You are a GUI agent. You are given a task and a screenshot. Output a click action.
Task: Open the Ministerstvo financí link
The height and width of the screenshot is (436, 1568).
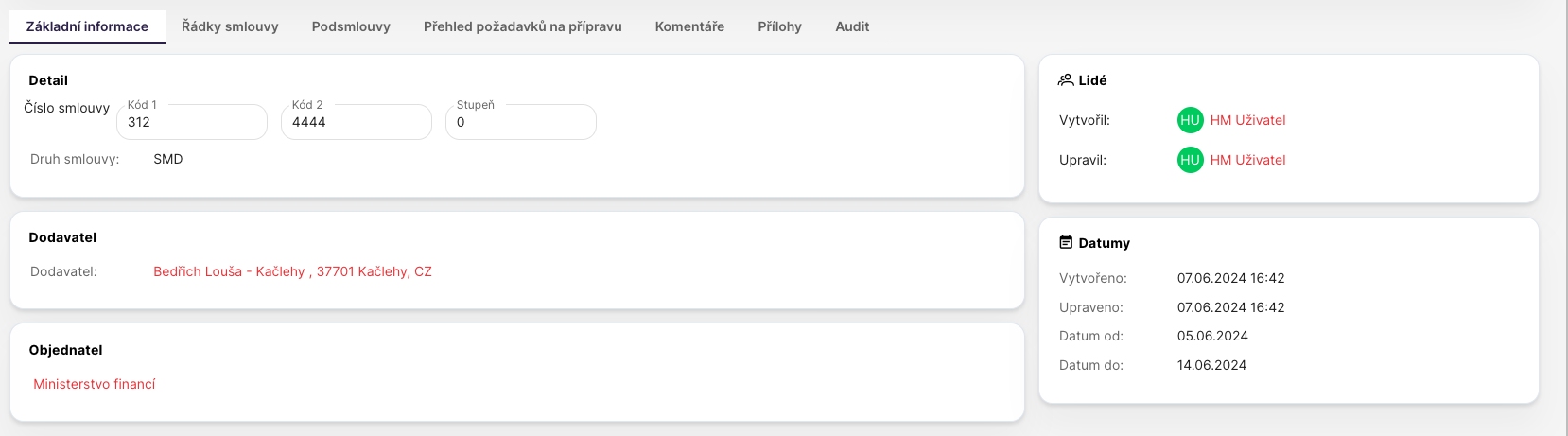point(95,384)
